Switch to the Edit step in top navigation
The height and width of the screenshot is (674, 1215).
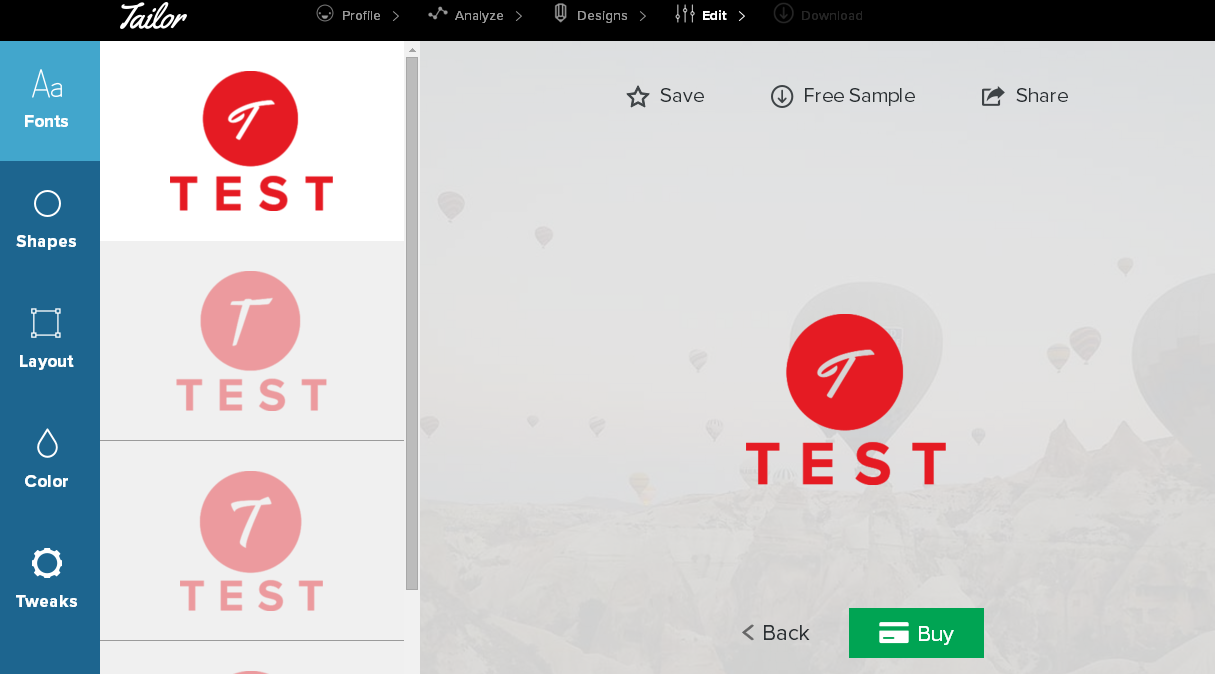click(x=714, y=16)
